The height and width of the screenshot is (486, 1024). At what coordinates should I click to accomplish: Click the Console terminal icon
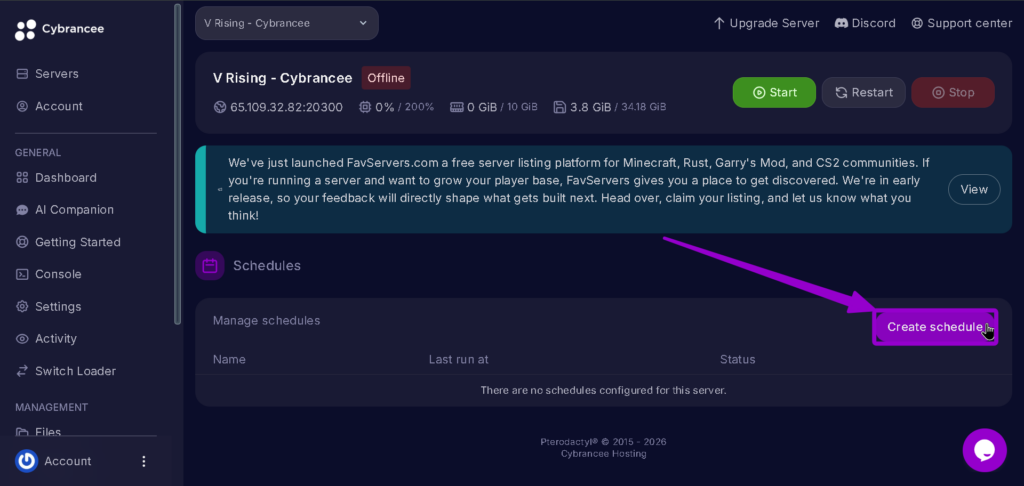pos(22,274)
